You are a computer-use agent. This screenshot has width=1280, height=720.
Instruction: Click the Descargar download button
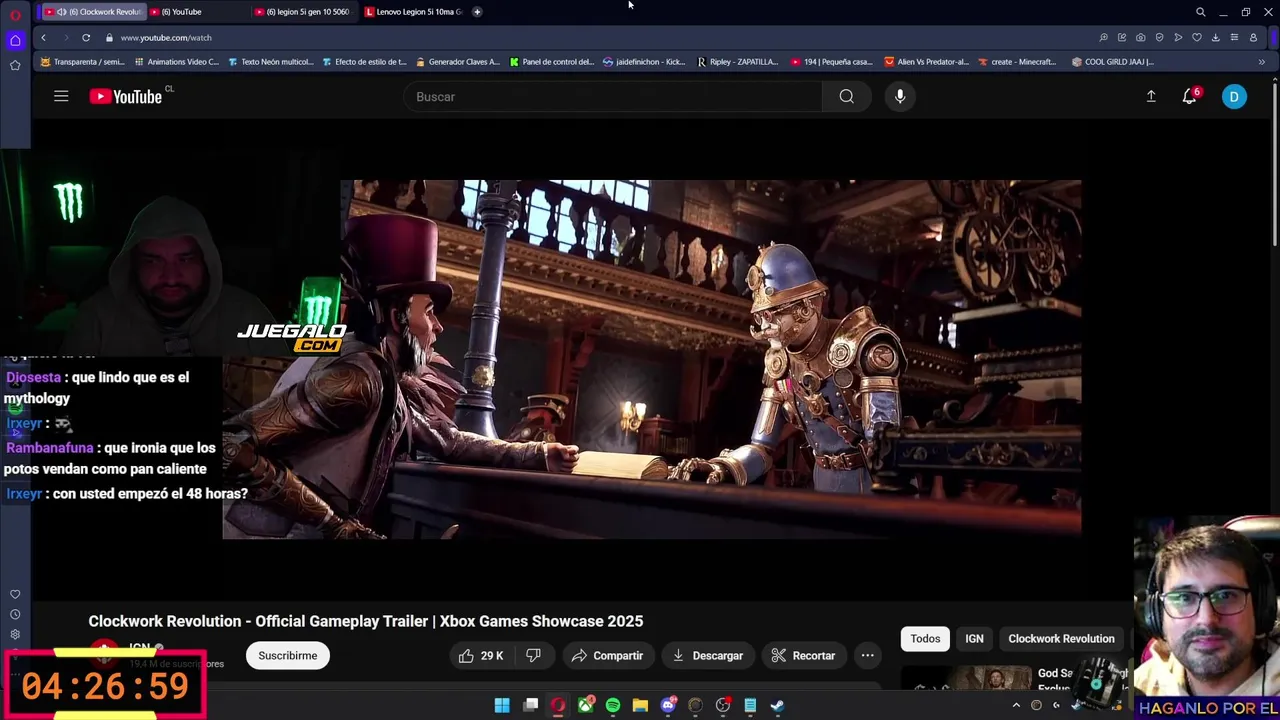707,656
